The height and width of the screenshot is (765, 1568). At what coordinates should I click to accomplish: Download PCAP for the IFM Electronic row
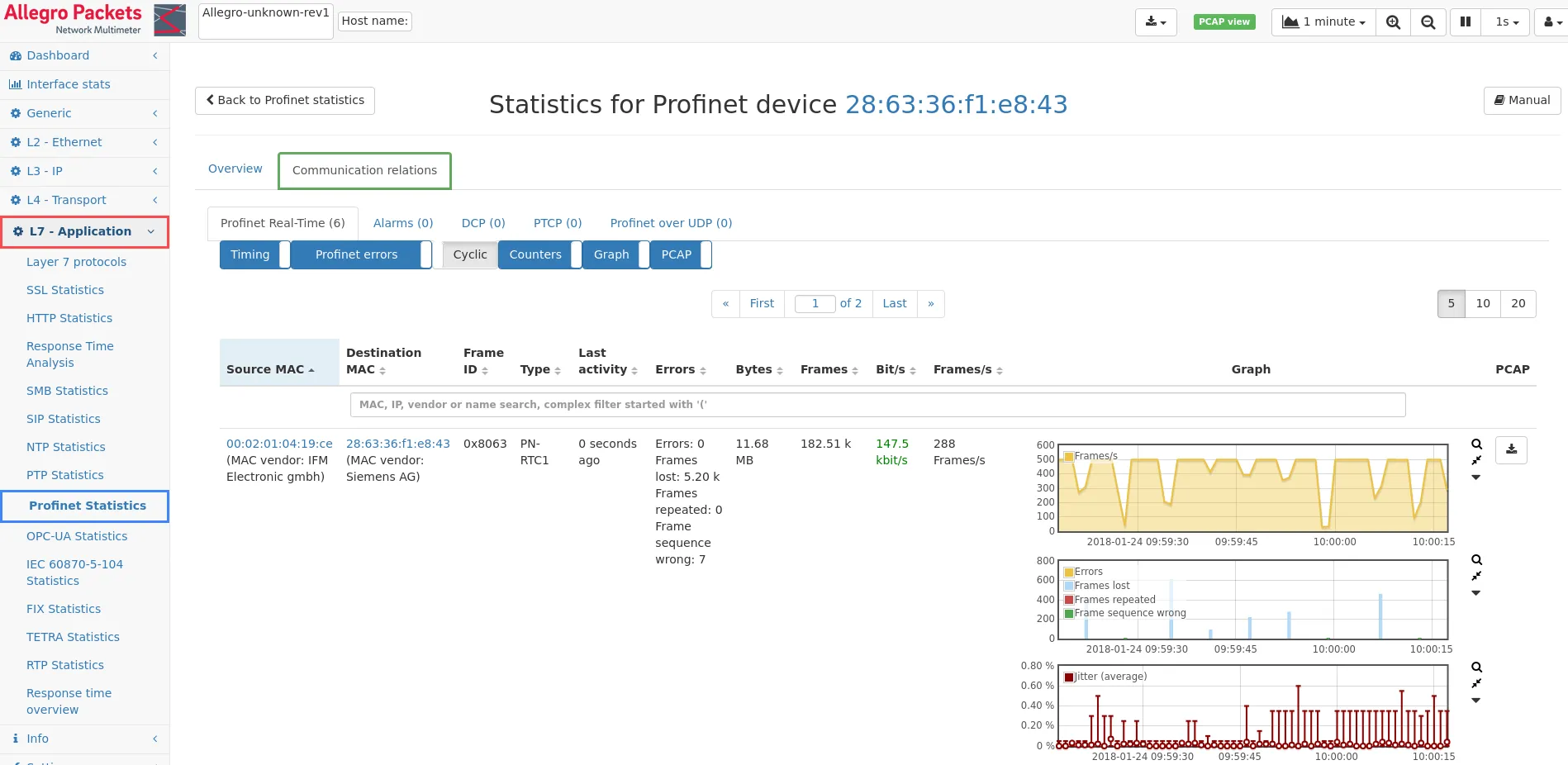point(1511,449)
